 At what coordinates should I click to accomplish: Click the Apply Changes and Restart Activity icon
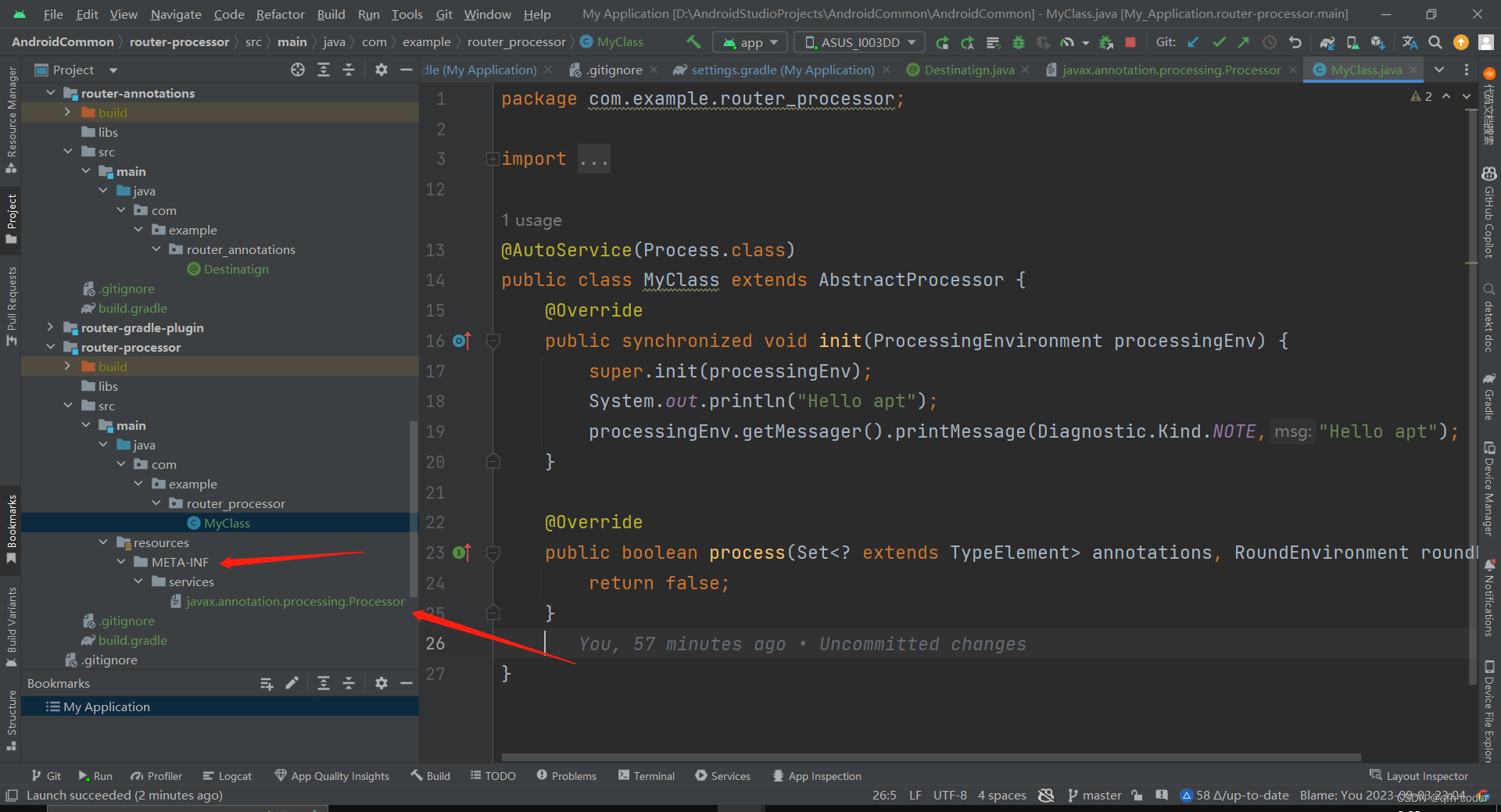942,42
